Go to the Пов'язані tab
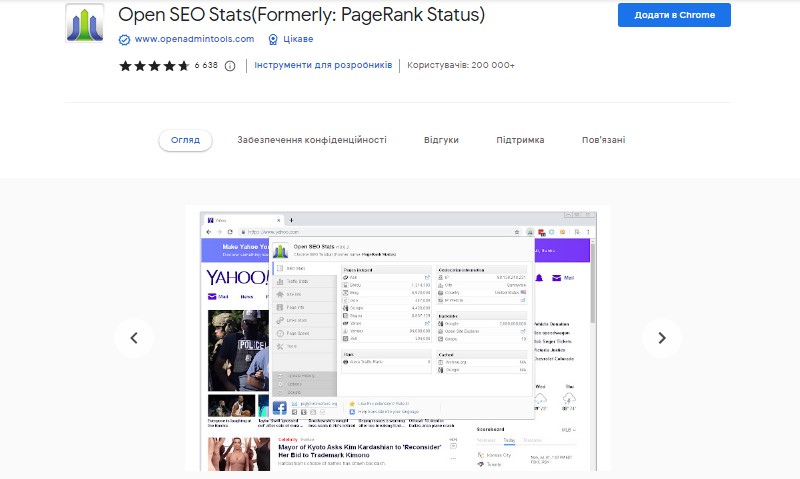The width and height of the screenshot is (800, 479). pyautogui.click(x=603, y=140)
